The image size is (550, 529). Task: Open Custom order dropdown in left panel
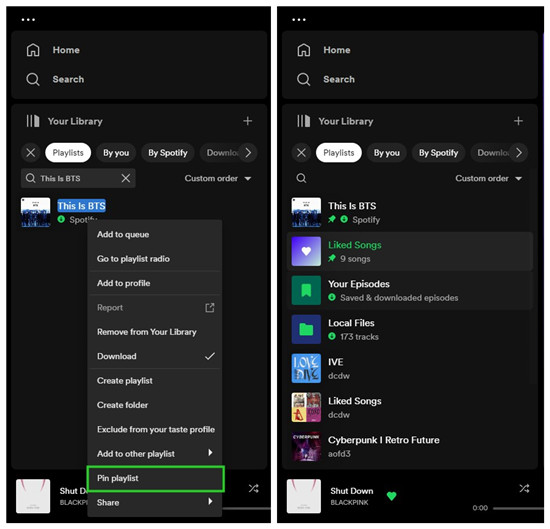(218, 178)
